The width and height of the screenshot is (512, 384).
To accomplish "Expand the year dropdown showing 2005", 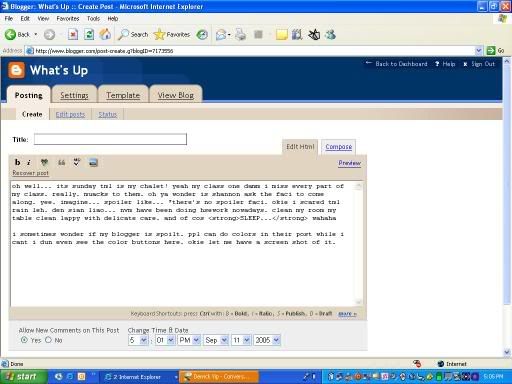I will pyautogui.click(x=267, y=340).
